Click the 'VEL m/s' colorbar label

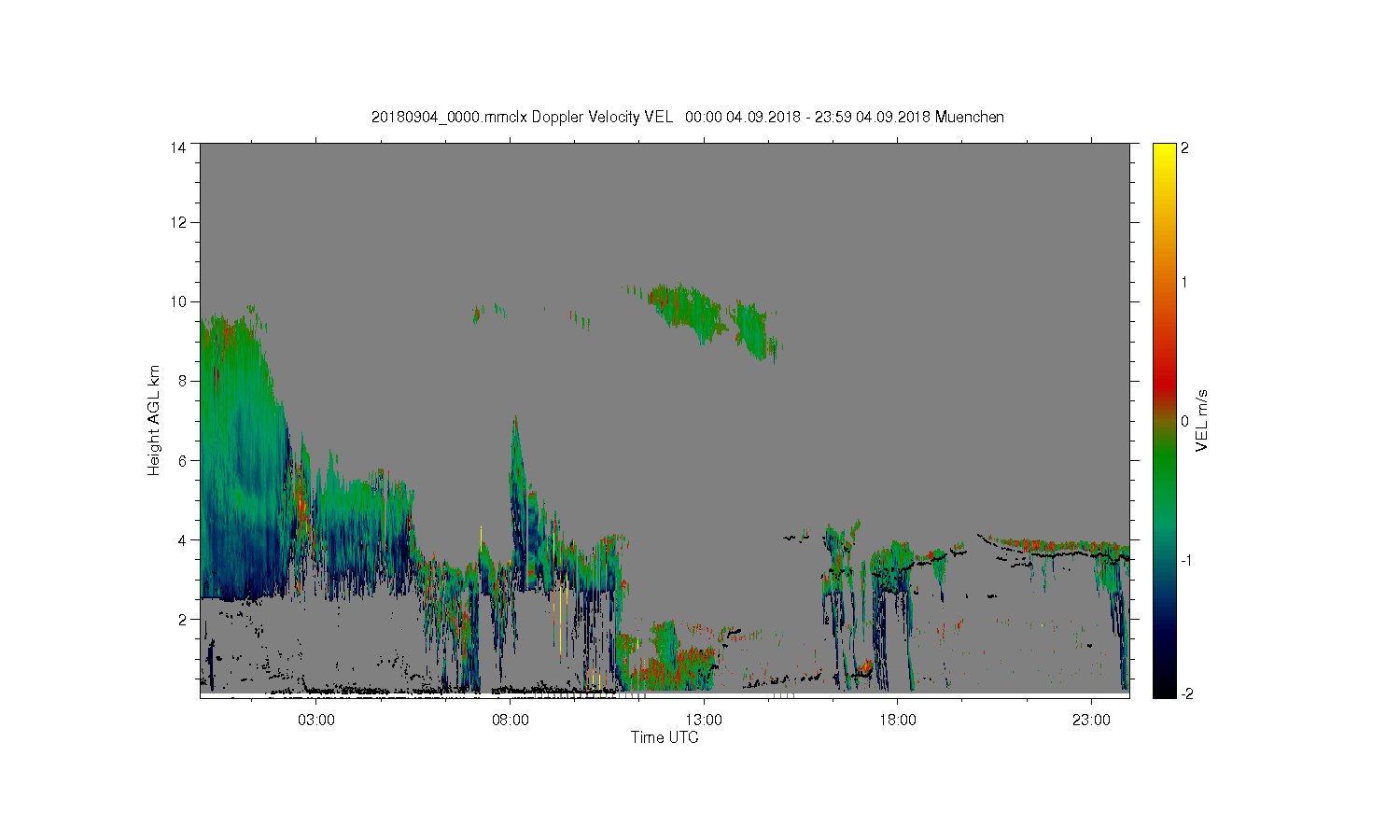pyautogui.click(x=1202, y=420)
